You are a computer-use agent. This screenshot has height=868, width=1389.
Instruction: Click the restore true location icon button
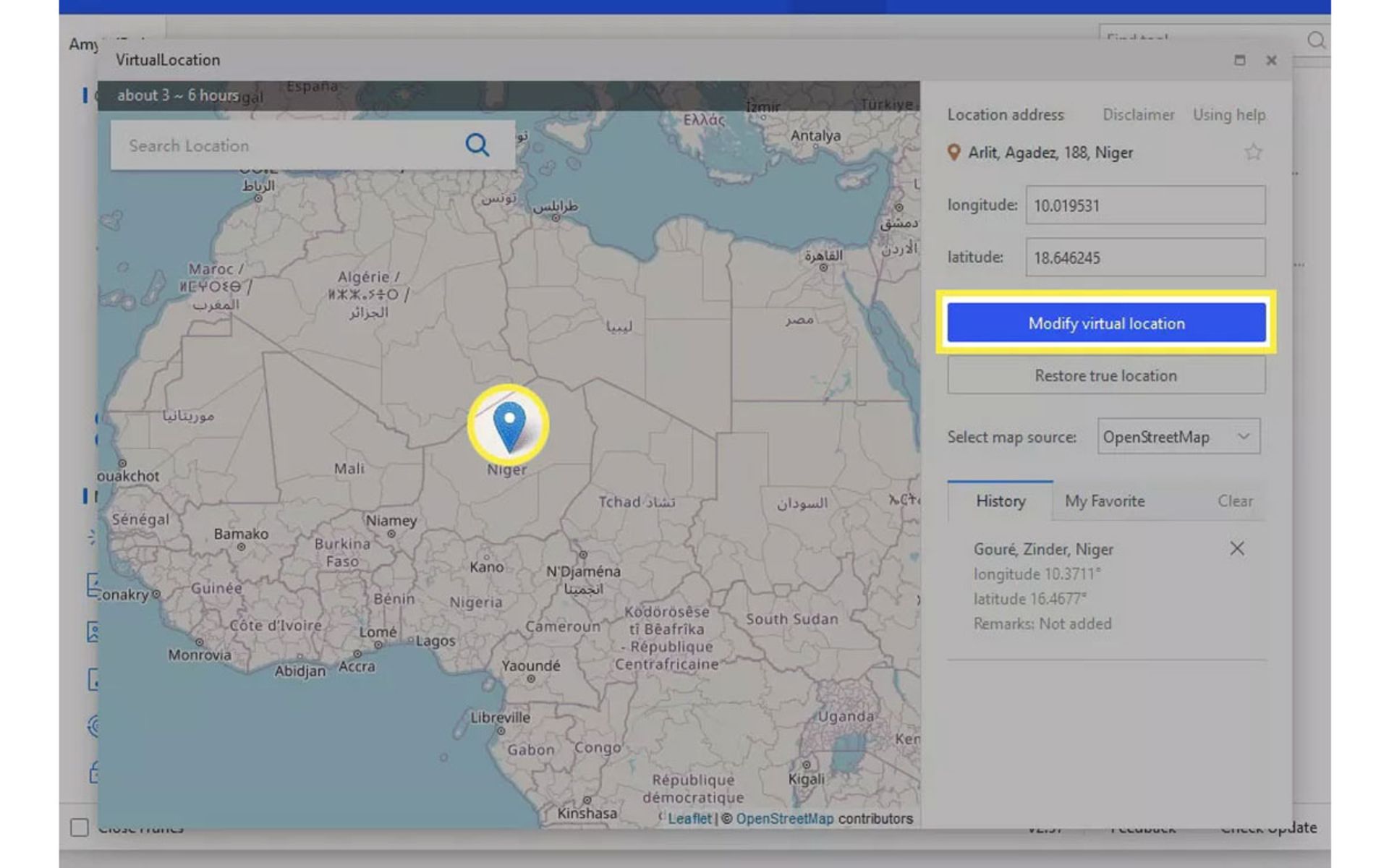[1106, 376]
